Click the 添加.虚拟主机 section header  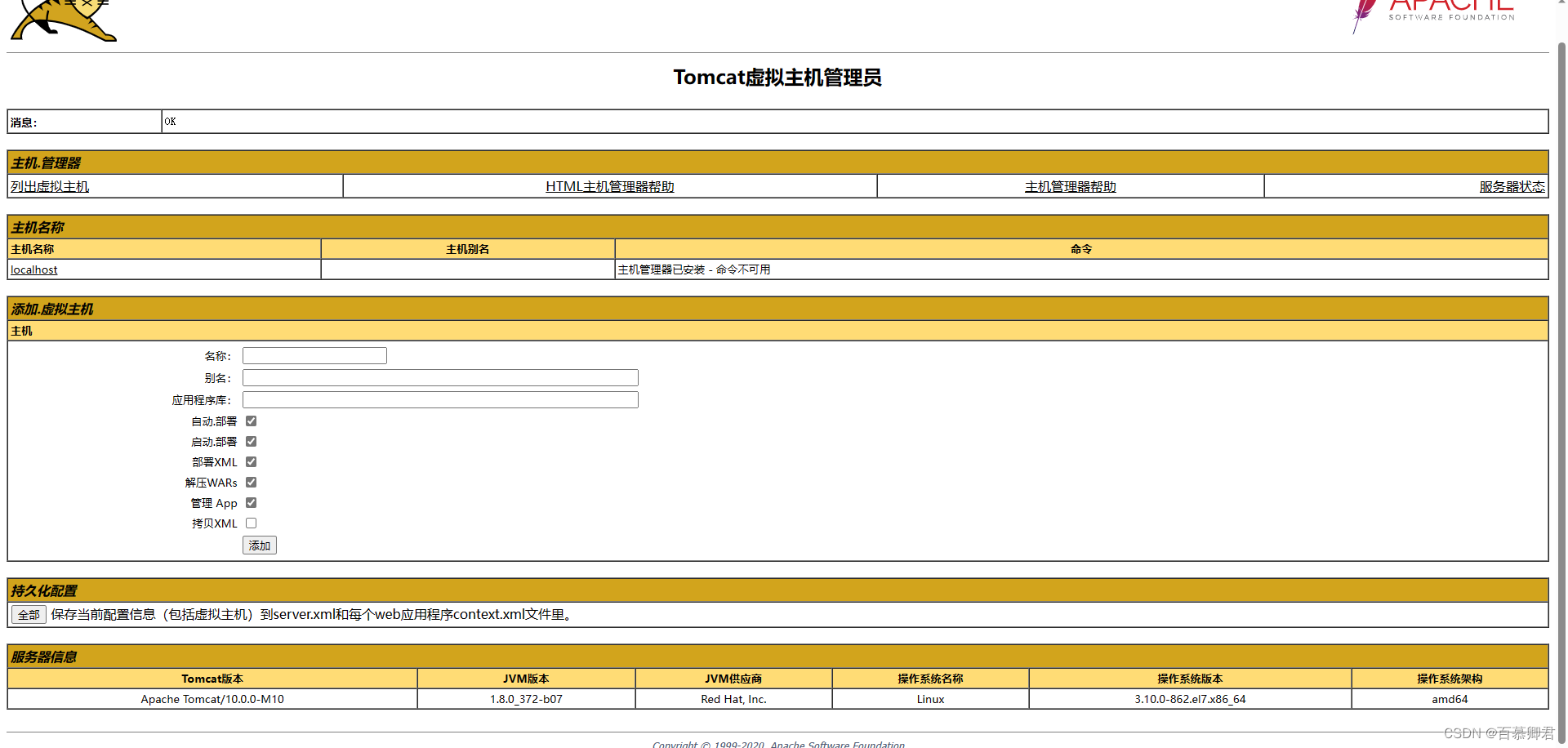point(777,309)
